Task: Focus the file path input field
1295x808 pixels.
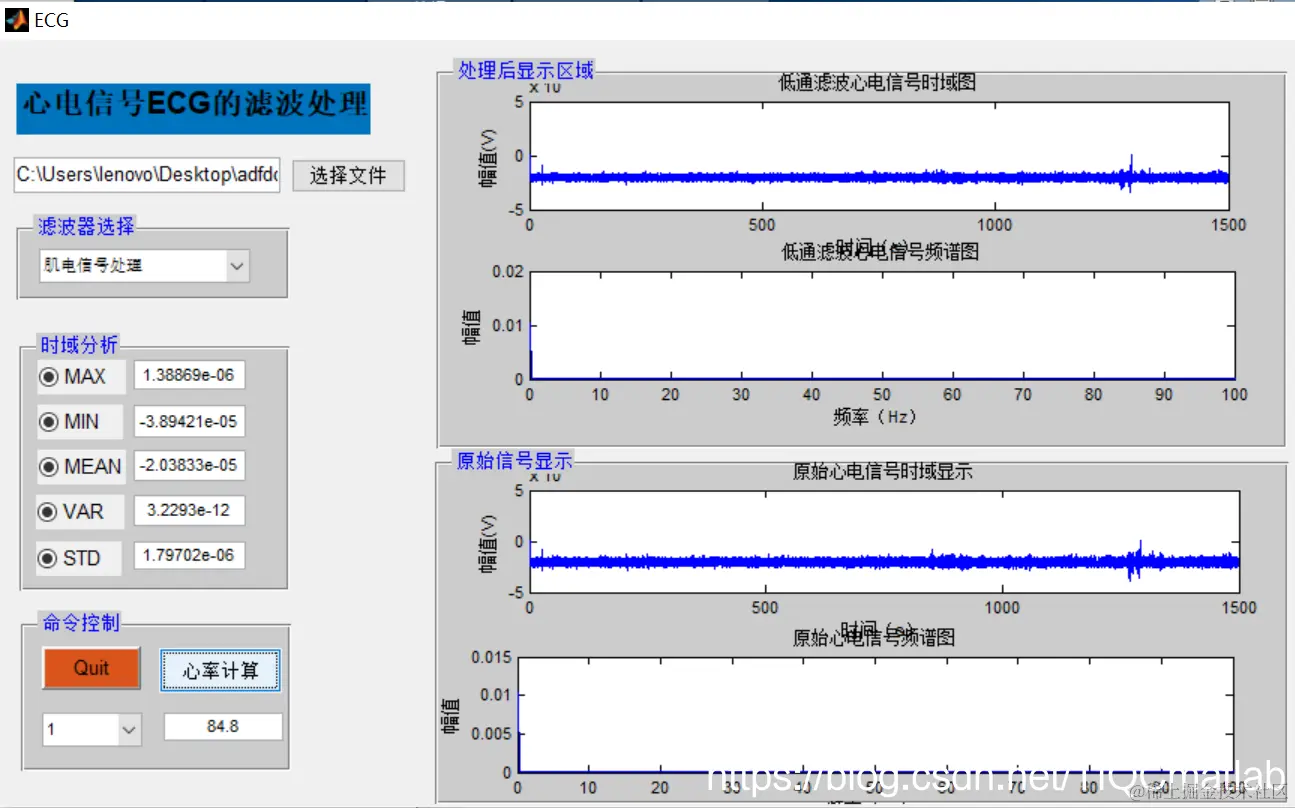Action: [x=147, y=175]
